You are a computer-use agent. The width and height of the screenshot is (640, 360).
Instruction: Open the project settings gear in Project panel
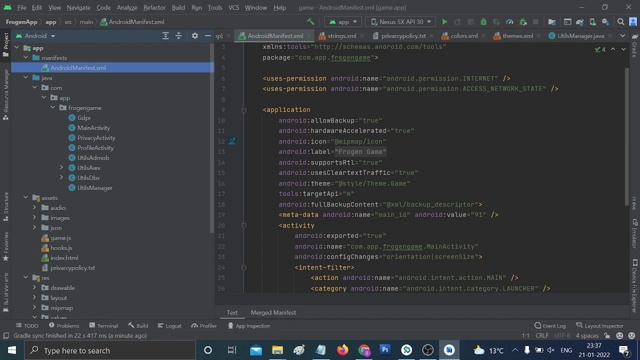click(x=195, y=36)
